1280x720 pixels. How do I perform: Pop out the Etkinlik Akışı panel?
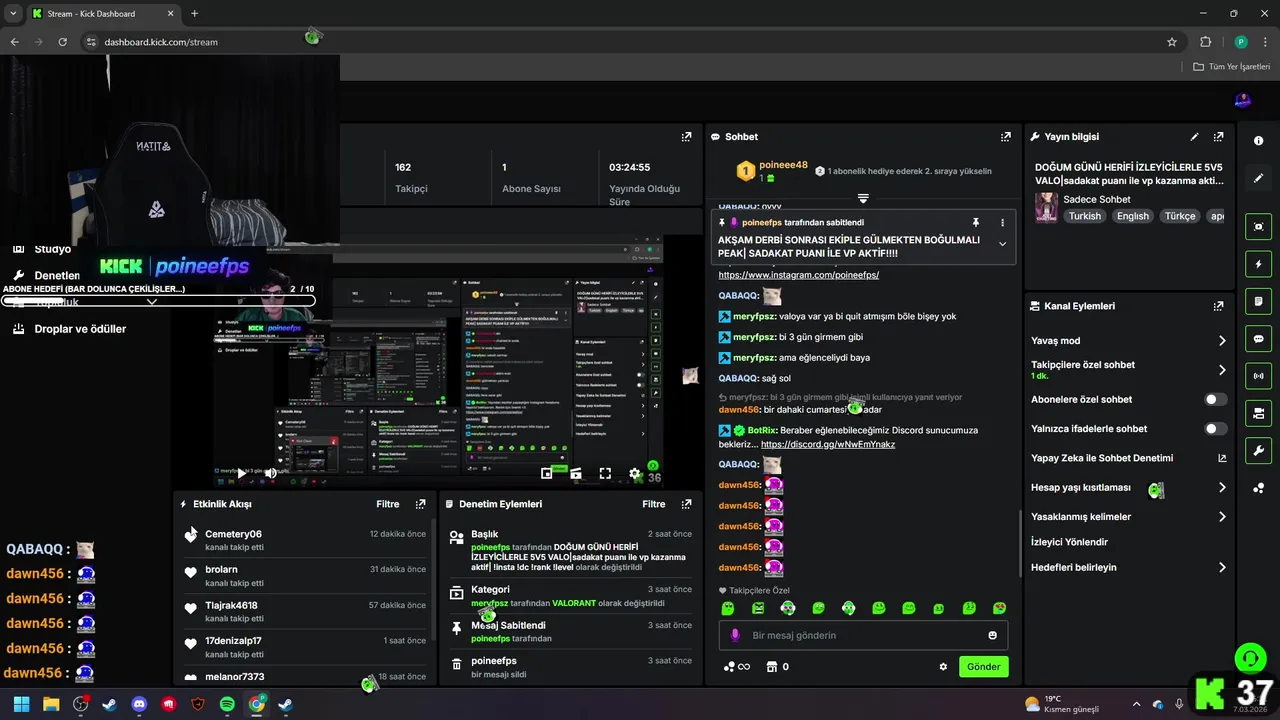(x=420, y=504)
